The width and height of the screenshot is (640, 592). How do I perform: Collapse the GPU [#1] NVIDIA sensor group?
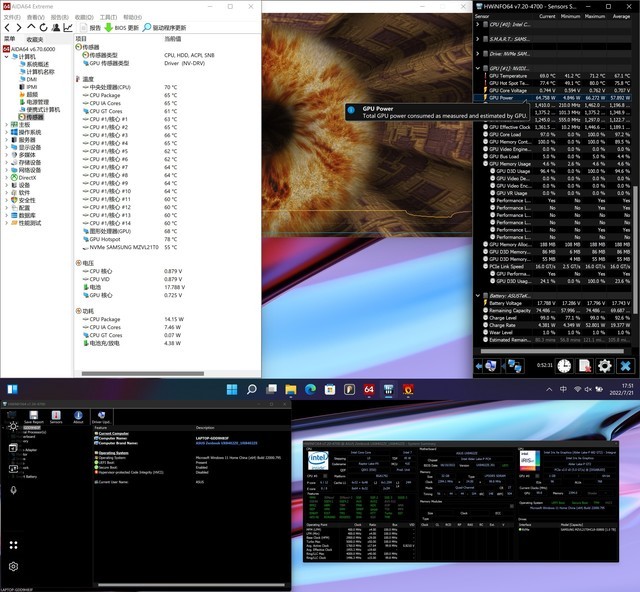(478, 68)
